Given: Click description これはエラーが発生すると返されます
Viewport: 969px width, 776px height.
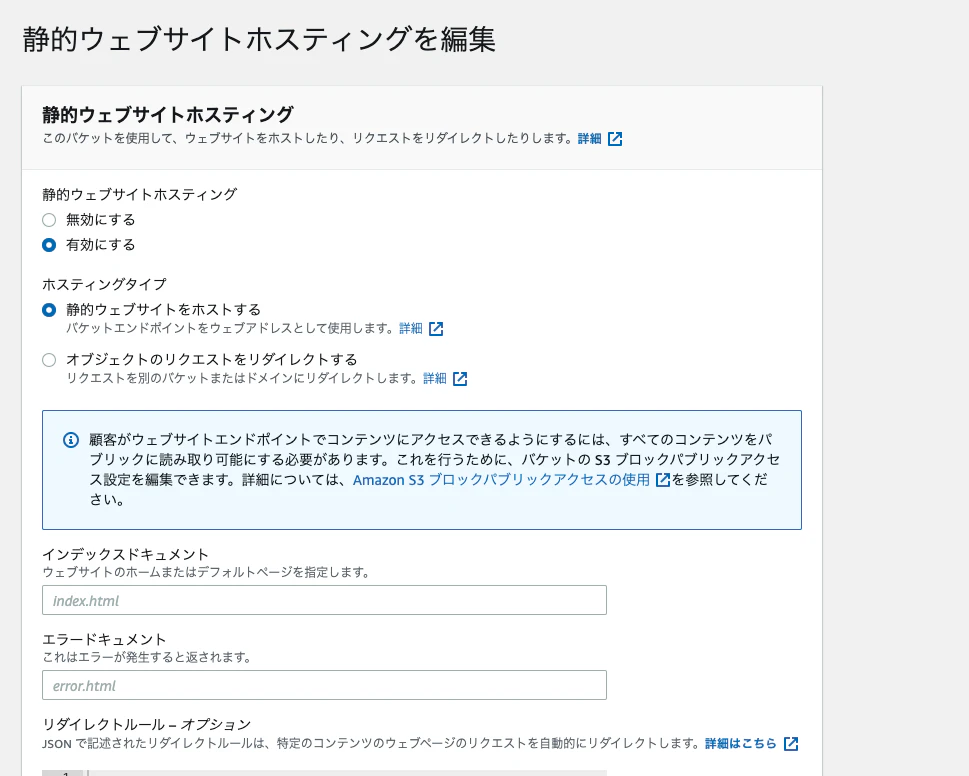Looking at the screenshot, I should point(146,657).
